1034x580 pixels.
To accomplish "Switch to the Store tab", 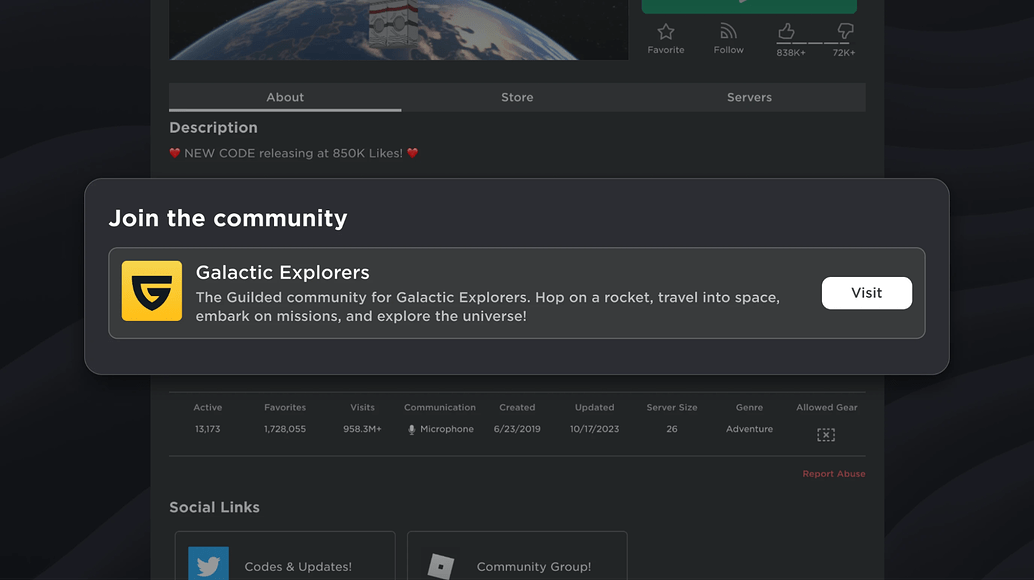I will click(517, 97).
